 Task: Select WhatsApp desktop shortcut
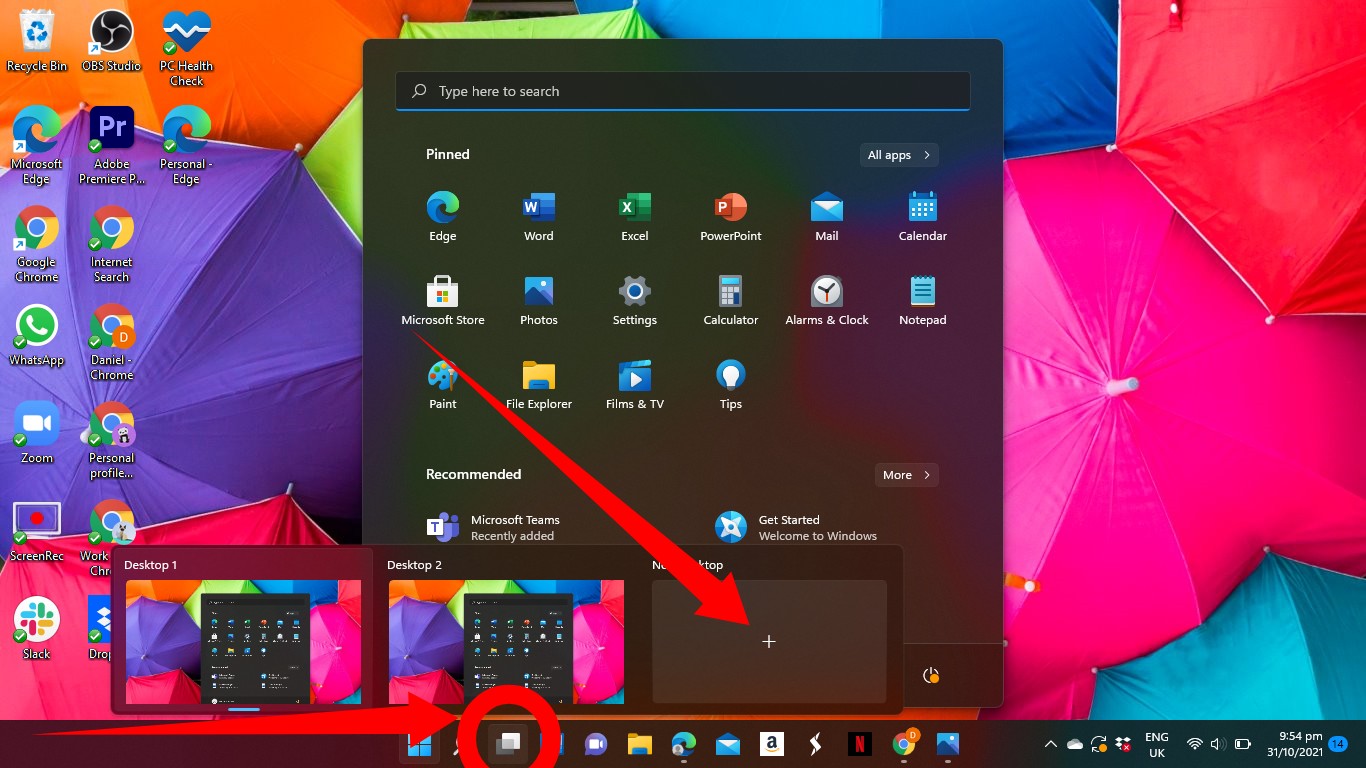(x=37, y=335)
